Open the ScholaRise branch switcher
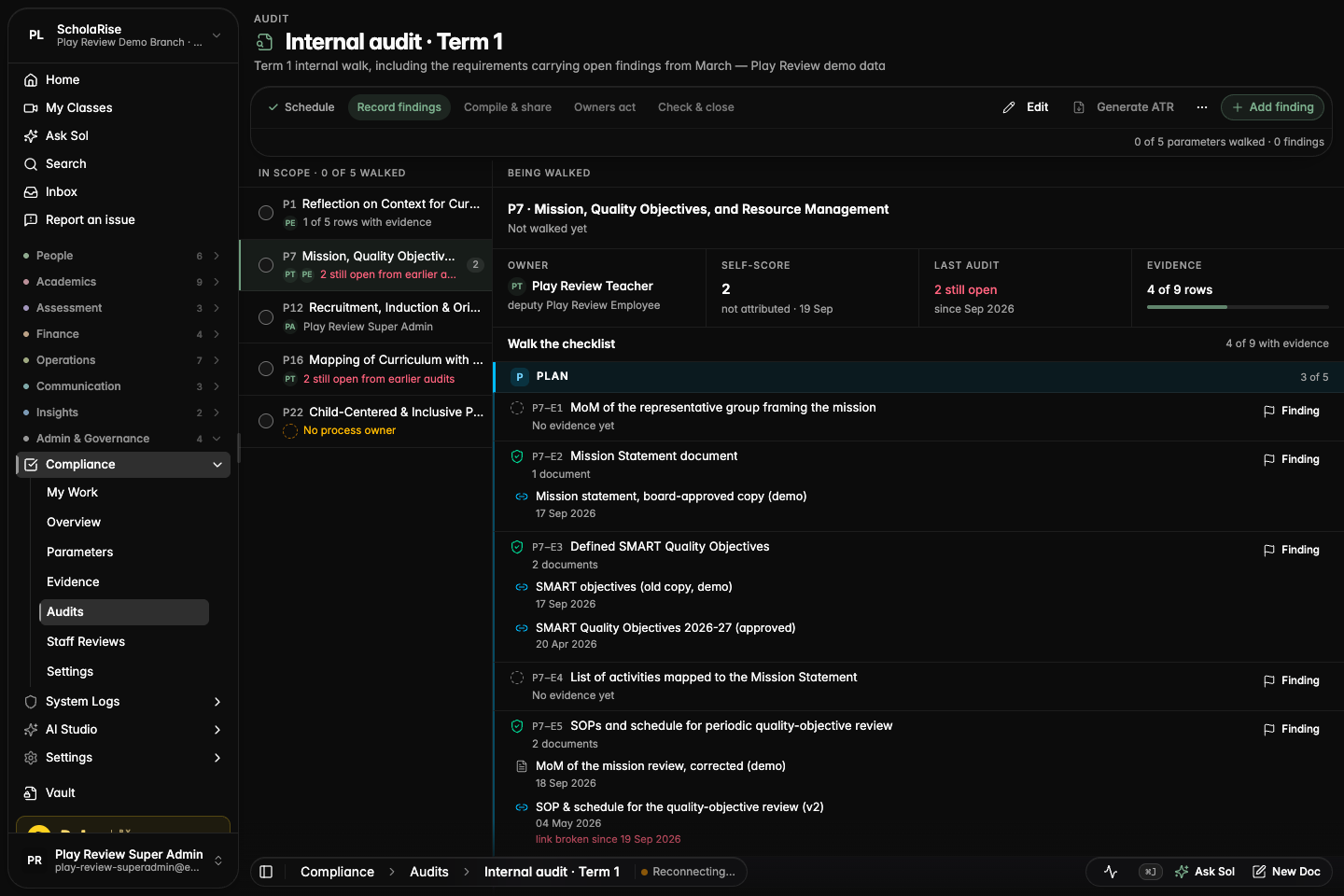Screen dimensions: 1344x896 [123, 35]
